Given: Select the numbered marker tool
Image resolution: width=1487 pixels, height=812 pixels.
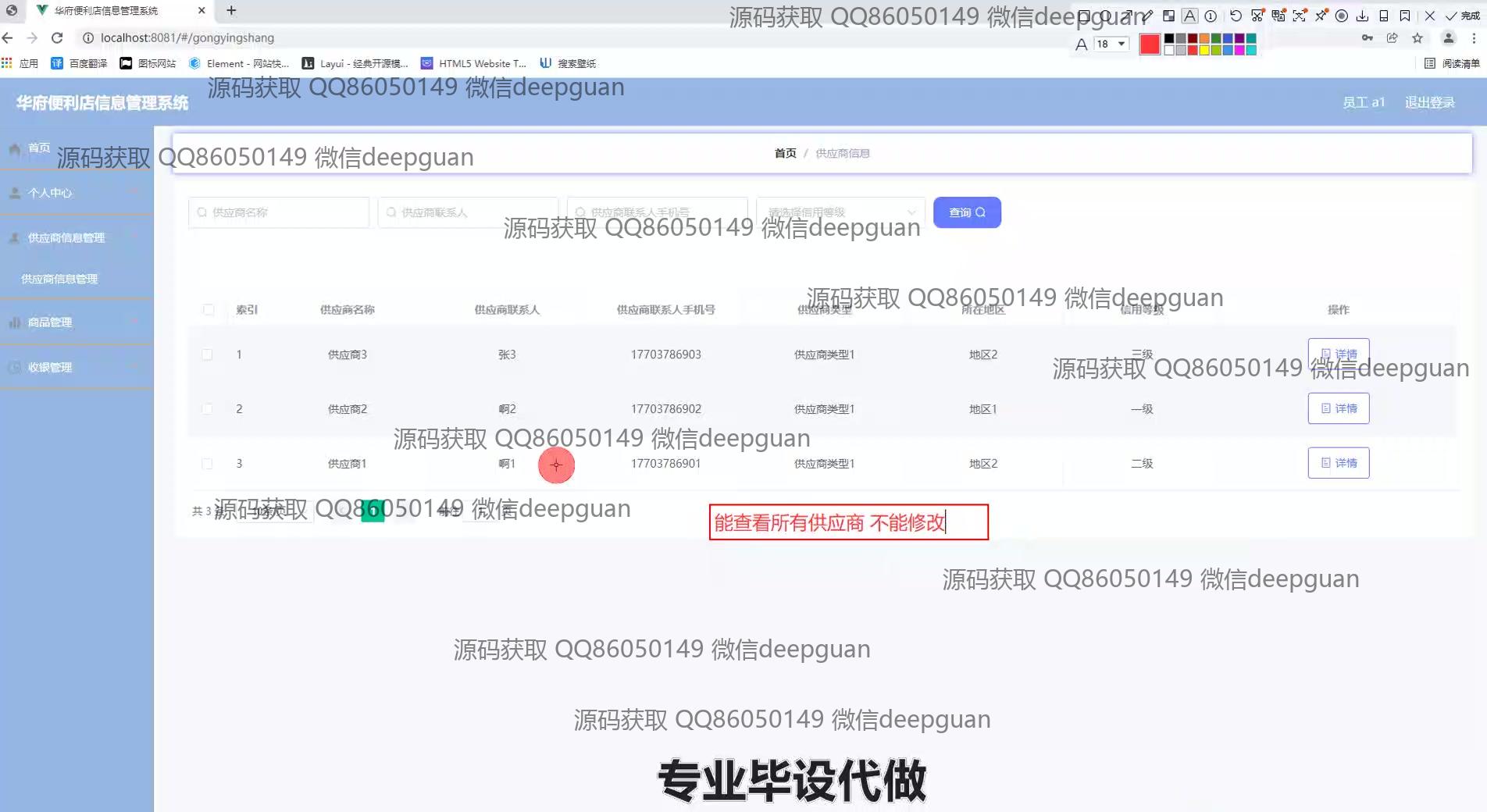Looking at the screenshot, I should [1211, 16].
